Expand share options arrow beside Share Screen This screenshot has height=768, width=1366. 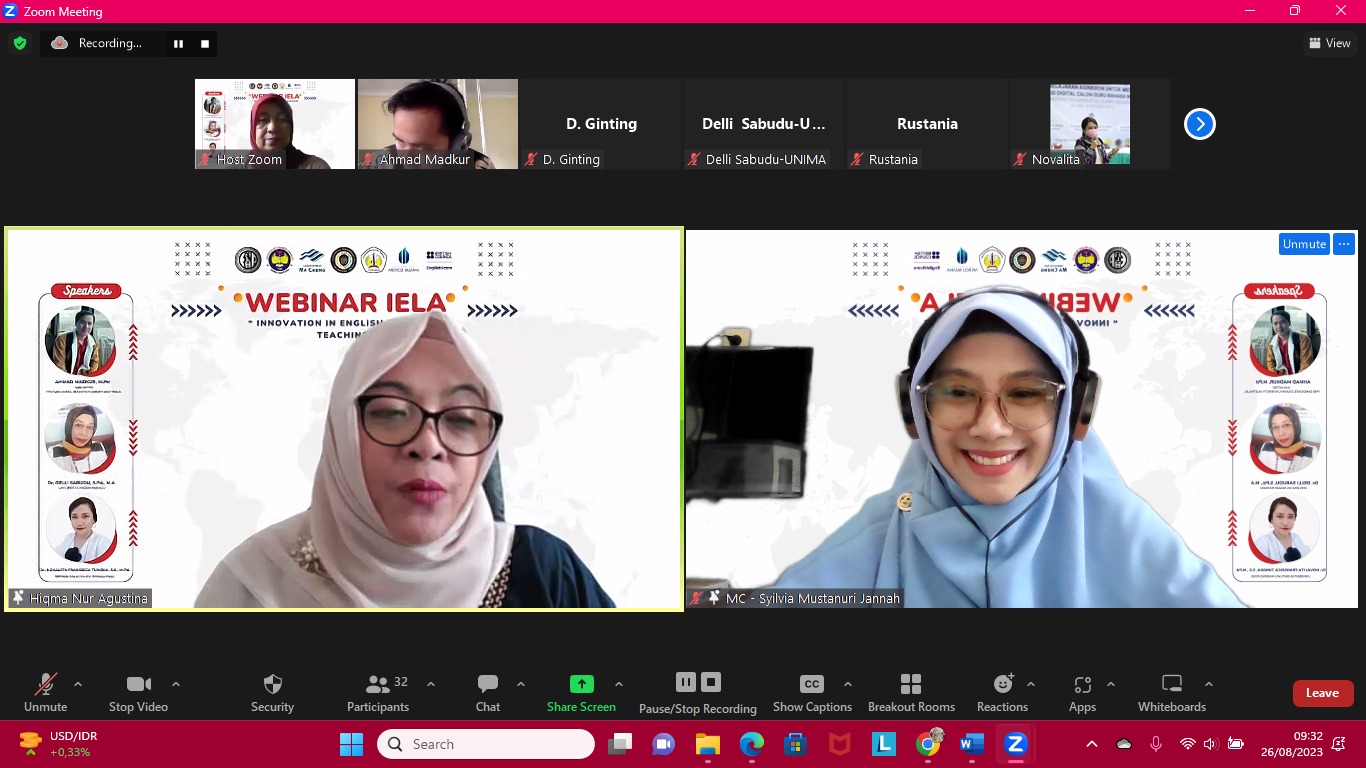click(x=619, y=684)
